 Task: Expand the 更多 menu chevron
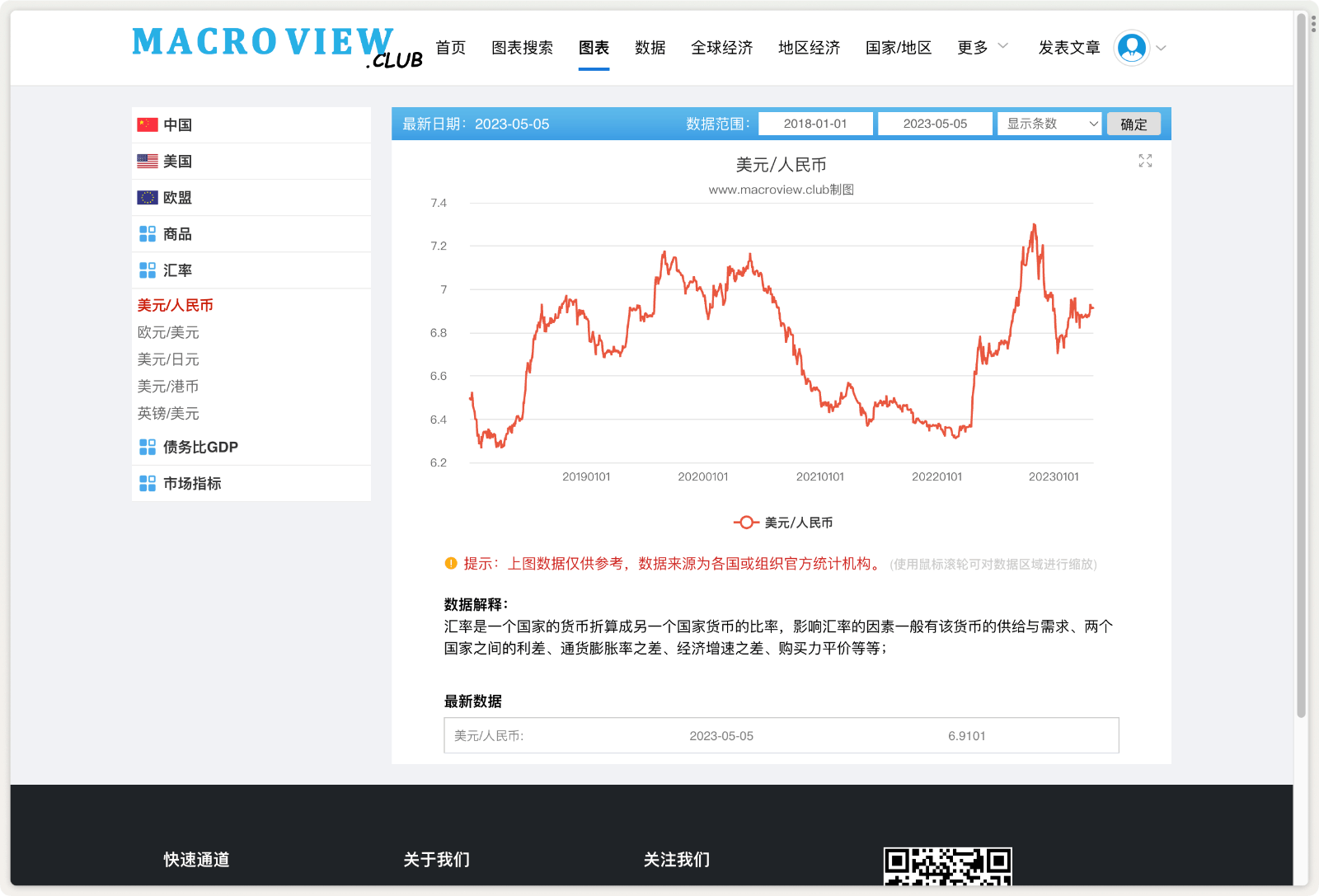coord(1002,46)
